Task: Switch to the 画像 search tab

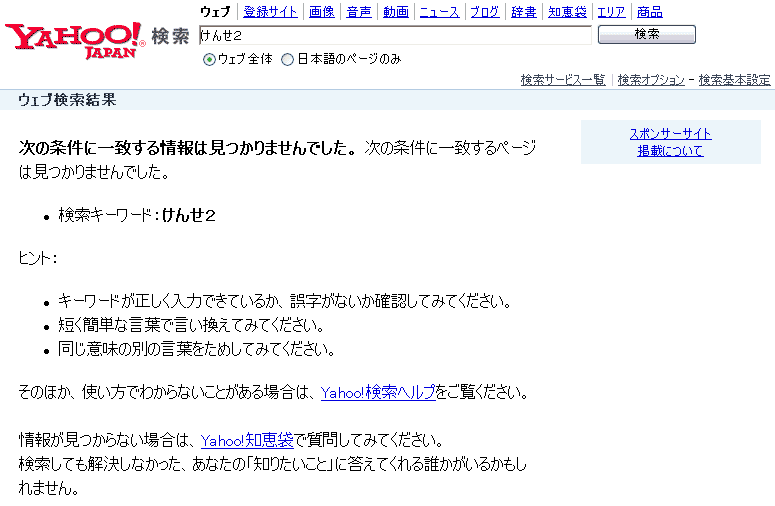Action: point(321,12)
